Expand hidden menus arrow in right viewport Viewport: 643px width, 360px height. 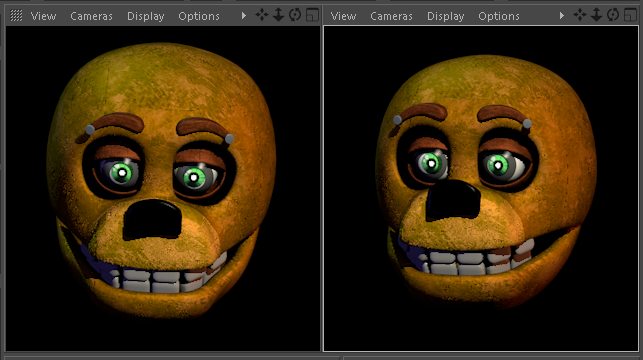click(x=562, y=16)
